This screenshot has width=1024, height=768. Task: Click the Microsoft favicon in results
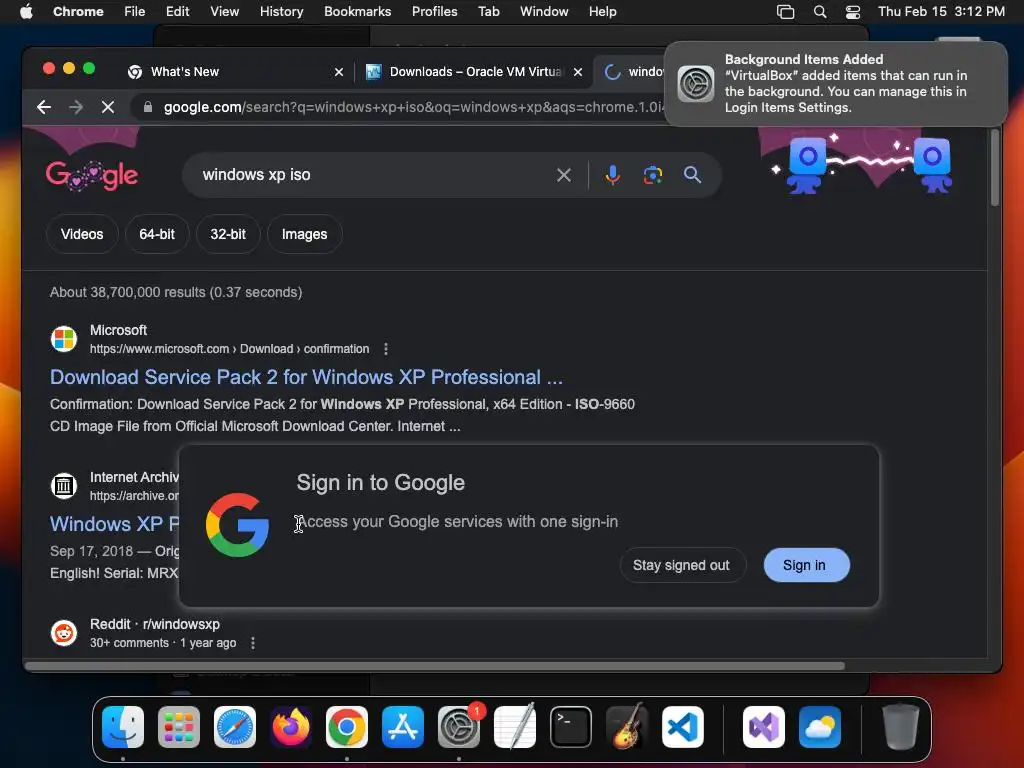(x=64, y=339)
